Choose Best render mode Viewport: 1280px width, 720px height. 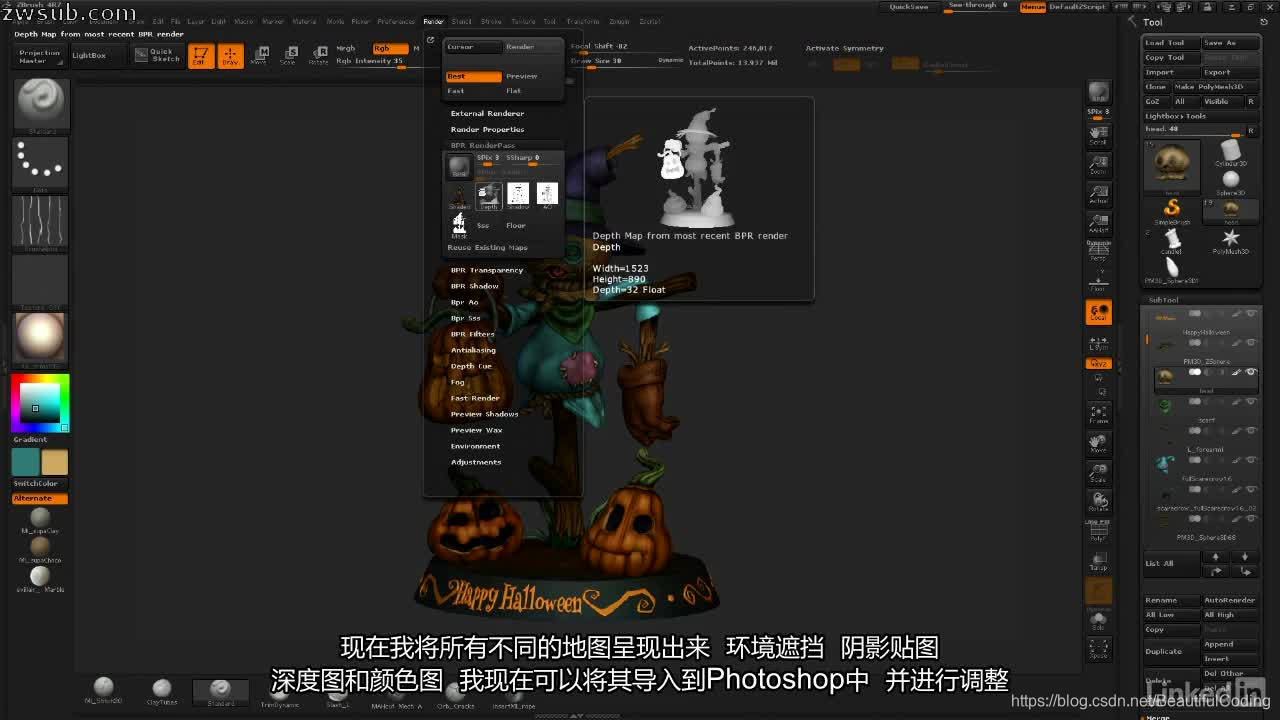coord(474,76)
